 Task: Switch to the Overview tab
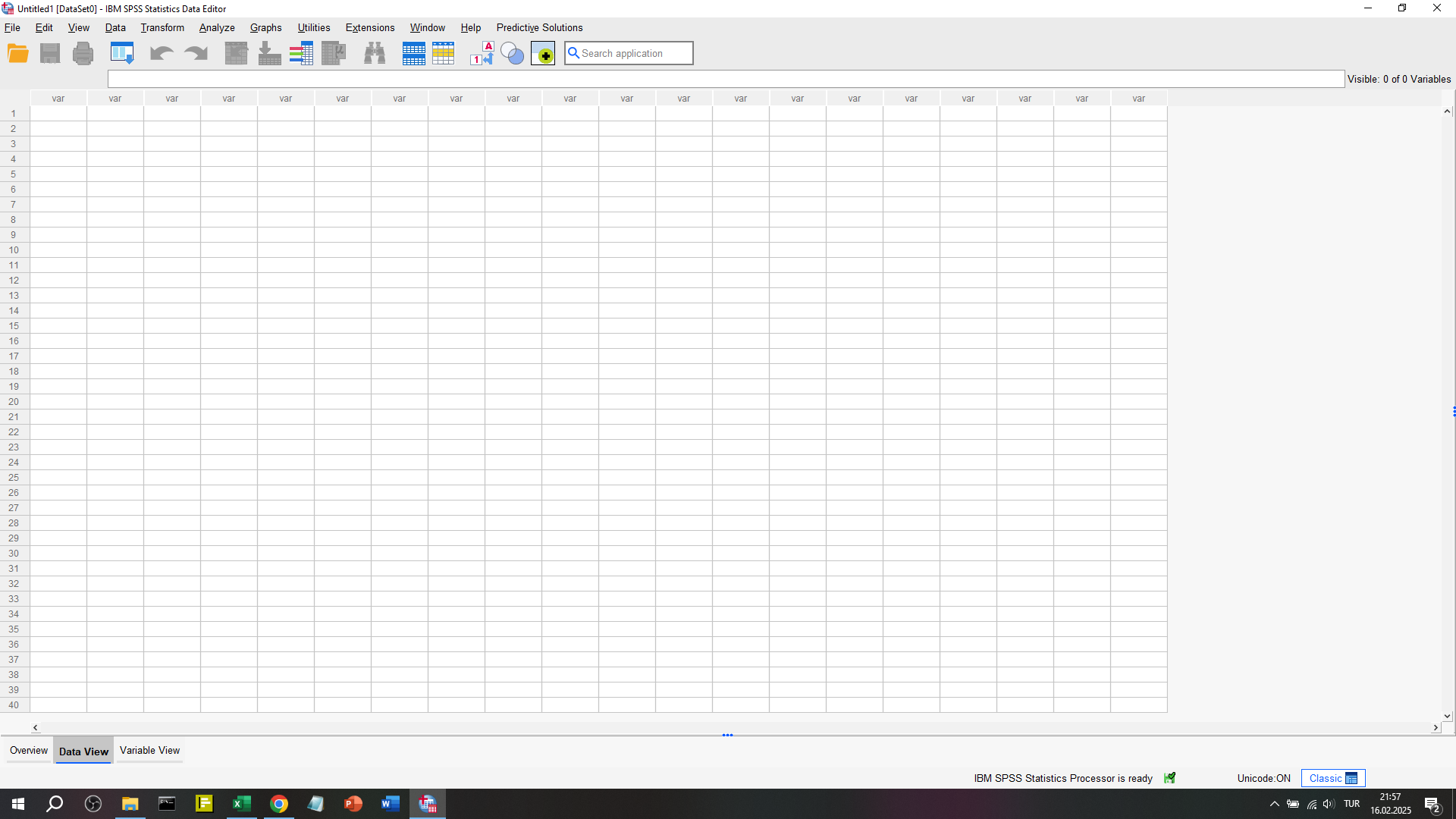pos(29,750)
